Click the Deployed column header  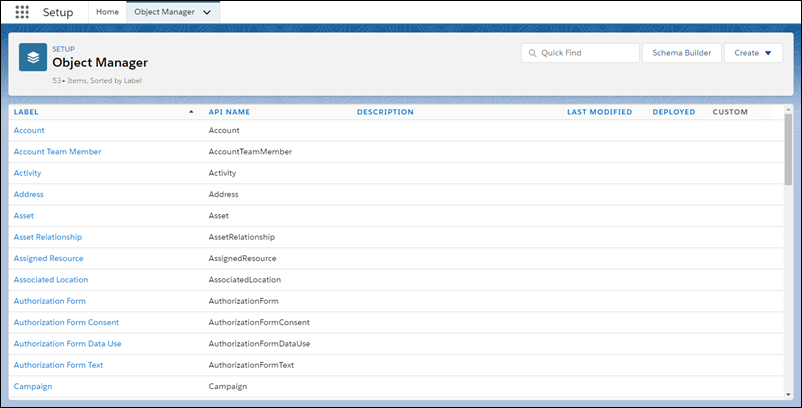point(673,112)
